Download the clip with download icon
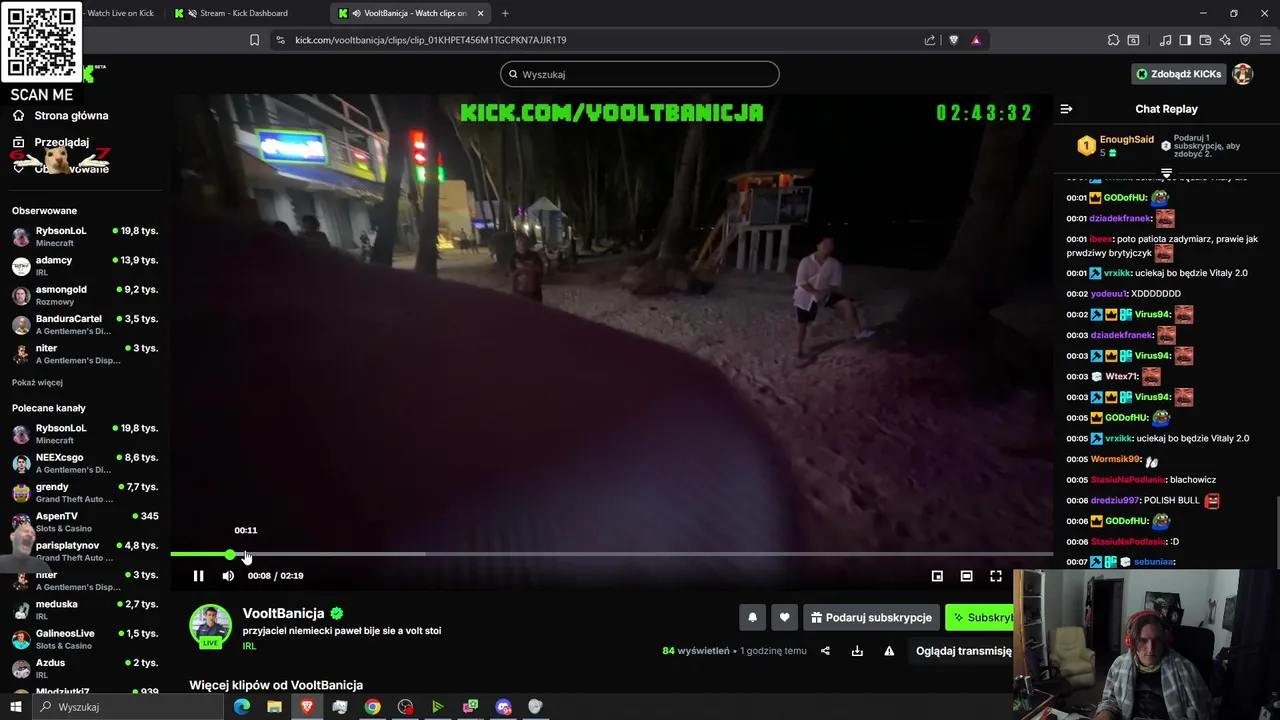This screenshot has height=720, width=1280. [x=857, y=651]
